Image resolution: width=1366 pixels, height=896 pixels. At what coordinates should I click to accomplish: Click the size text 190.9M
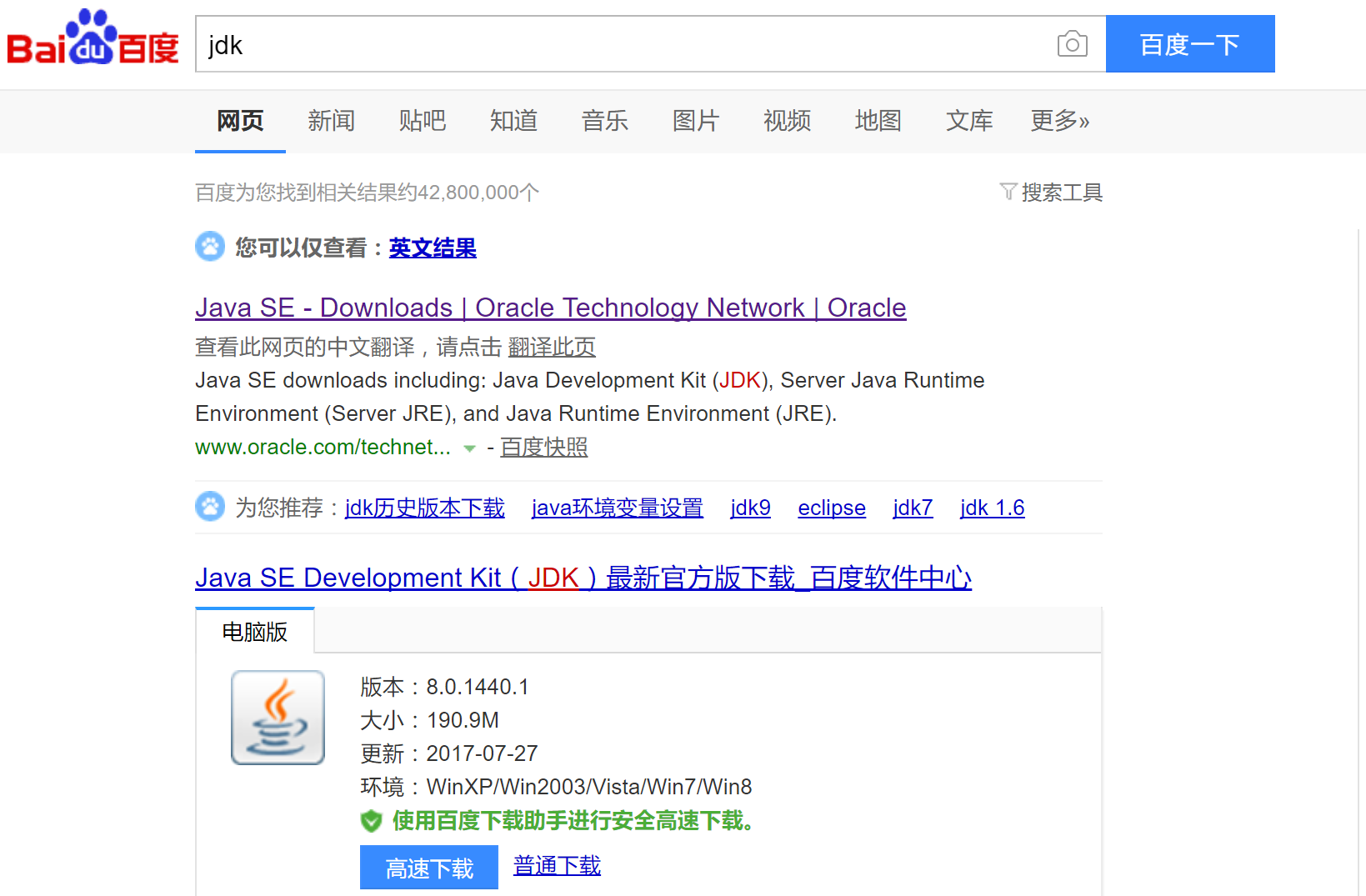463,720
